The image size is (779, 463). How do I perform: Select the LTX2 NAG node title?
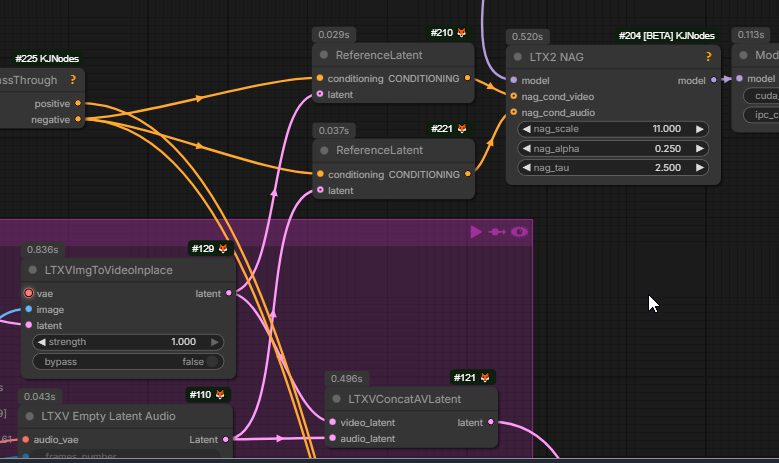pos(556,57)
